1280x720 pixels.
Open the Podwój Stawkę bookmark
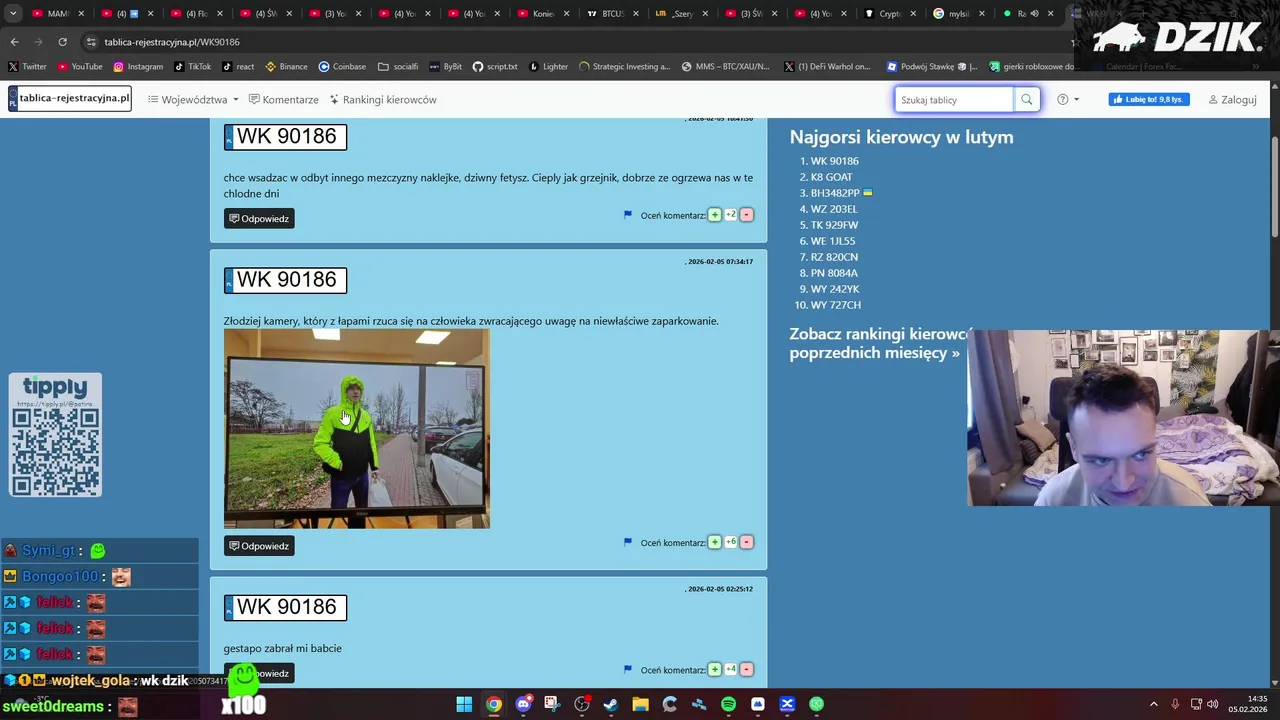932,66
